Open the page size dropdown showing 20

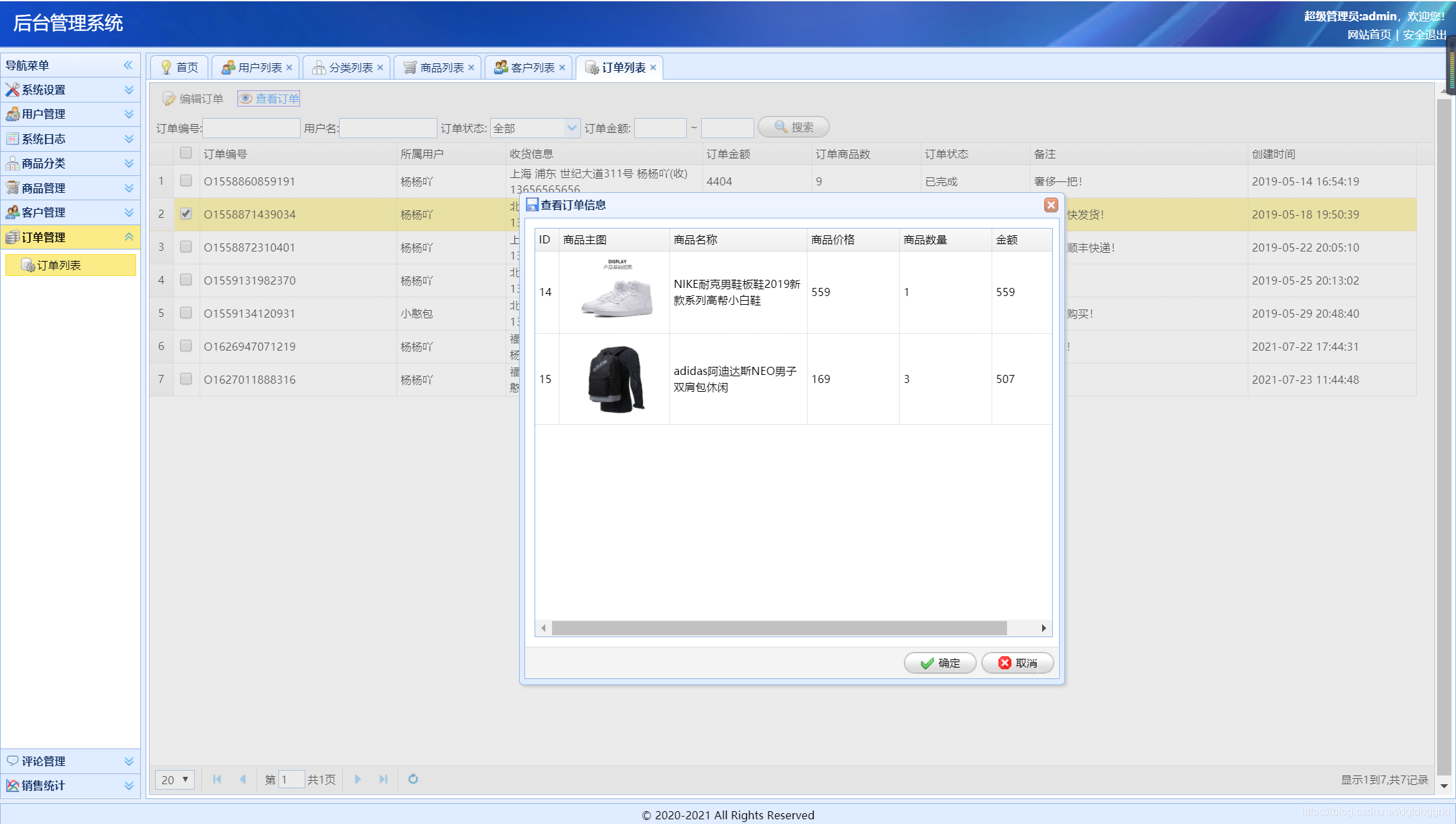(175, 779)
